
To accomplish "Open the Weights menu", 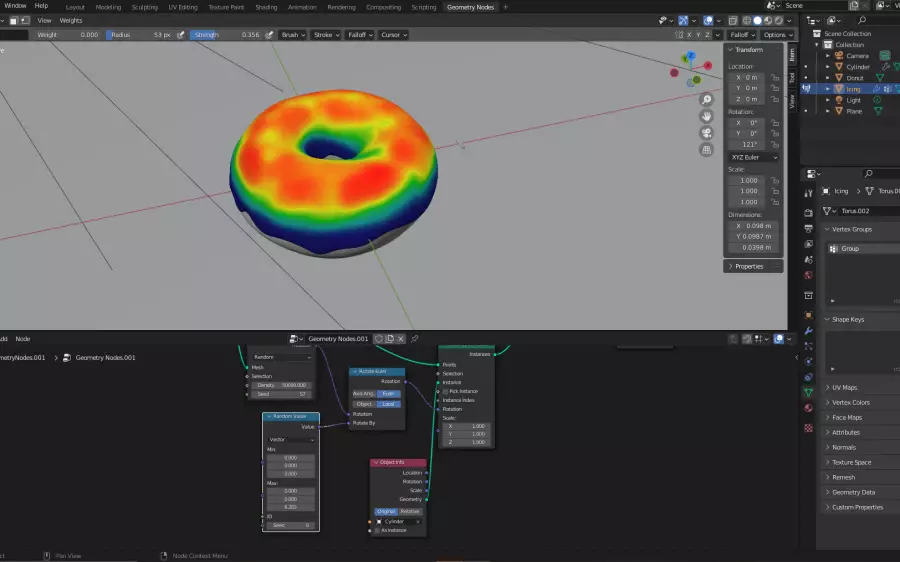I will point(71,20).
